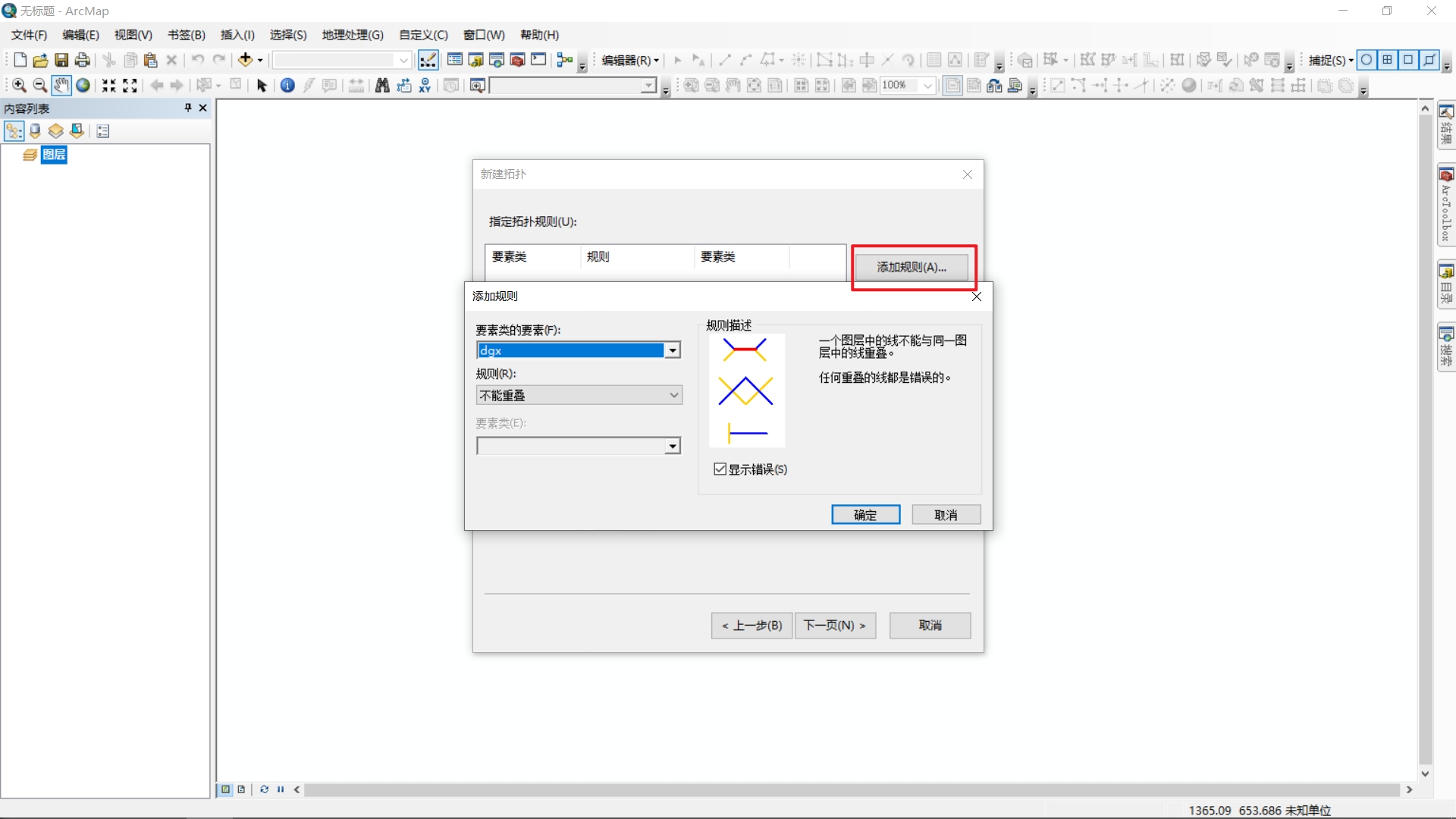
Task: Expand the 要素类的要素 dgx dropdown
Action: coord(672,350)
